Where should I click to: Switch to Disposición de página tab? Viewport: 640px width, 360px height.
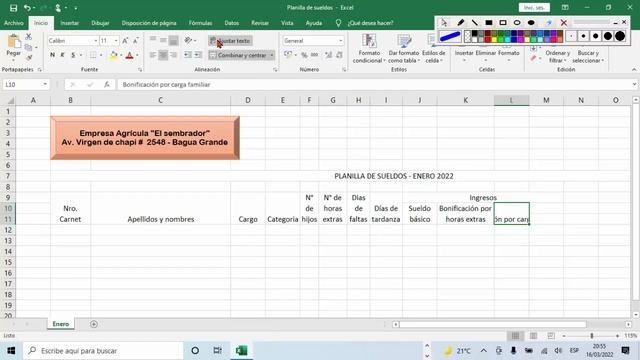coord(149,23)
